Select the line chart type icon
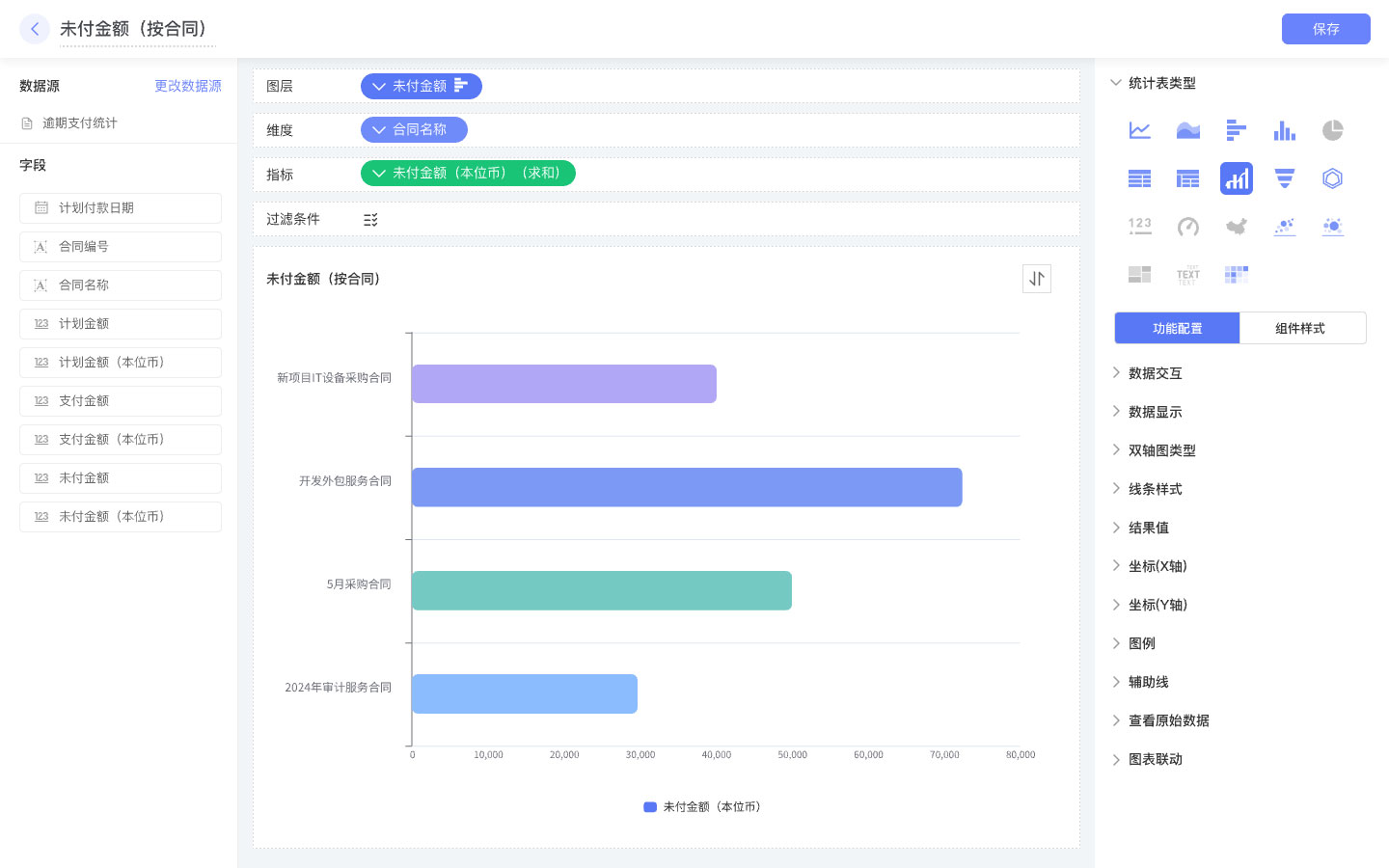This screenshot has height=868, width=1389. tap(1139, 130)
